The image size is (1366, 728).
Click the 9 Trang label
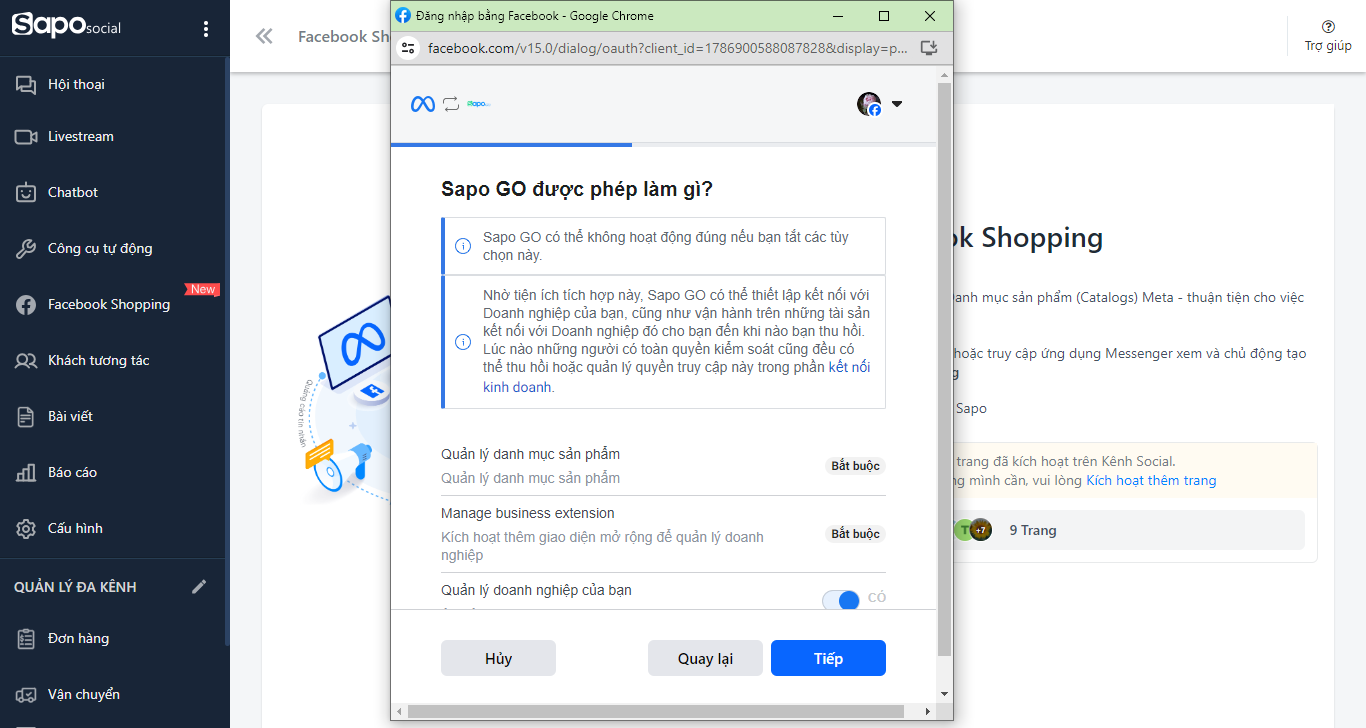[x=1033, y=530]
